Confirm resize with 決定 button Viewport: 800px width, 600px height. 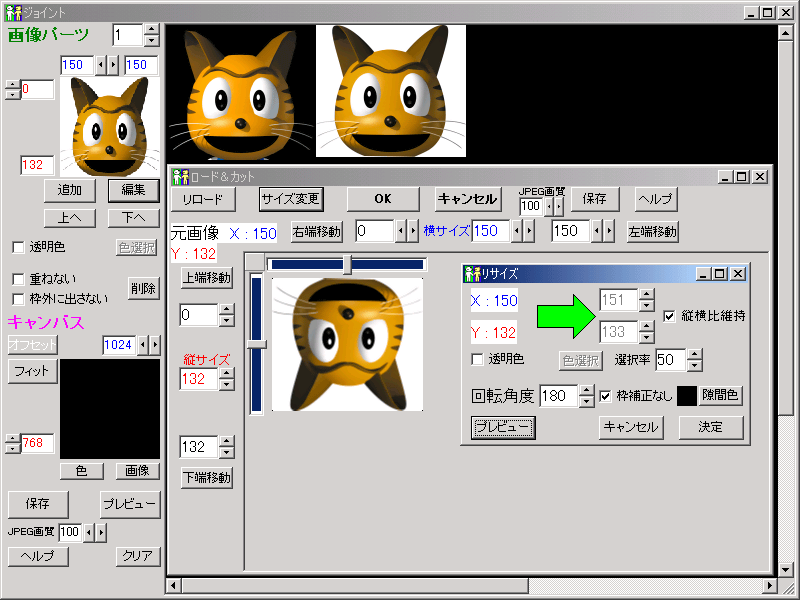[x=711, y=427]
